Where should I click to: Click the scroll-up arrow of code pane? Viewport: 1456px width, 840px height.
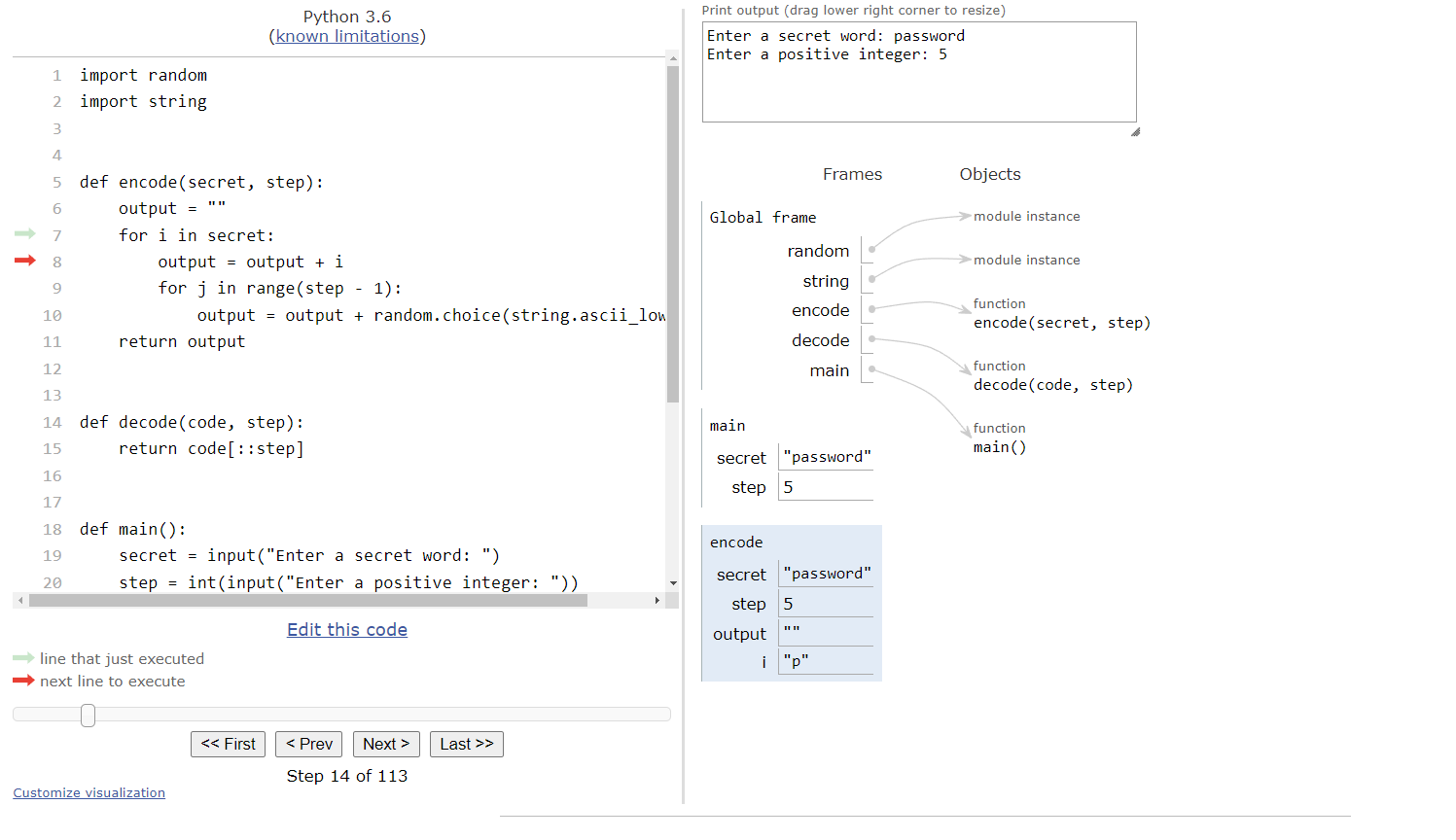pyautogui.click(x=673, y=58)
